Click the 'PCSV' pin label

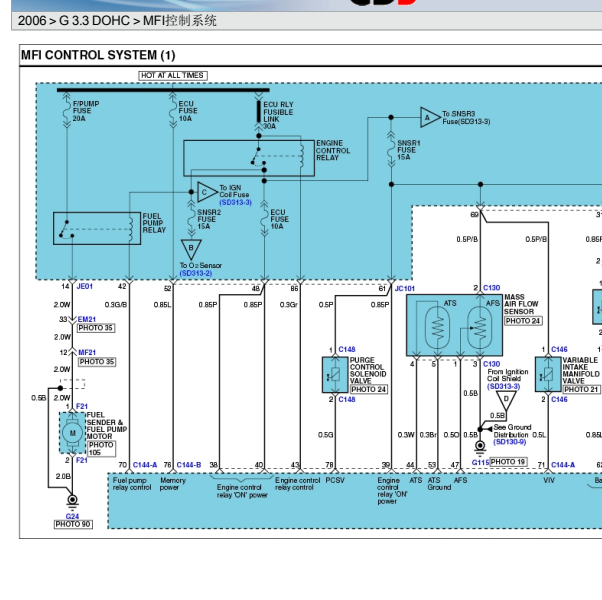(x=335, y=481)
